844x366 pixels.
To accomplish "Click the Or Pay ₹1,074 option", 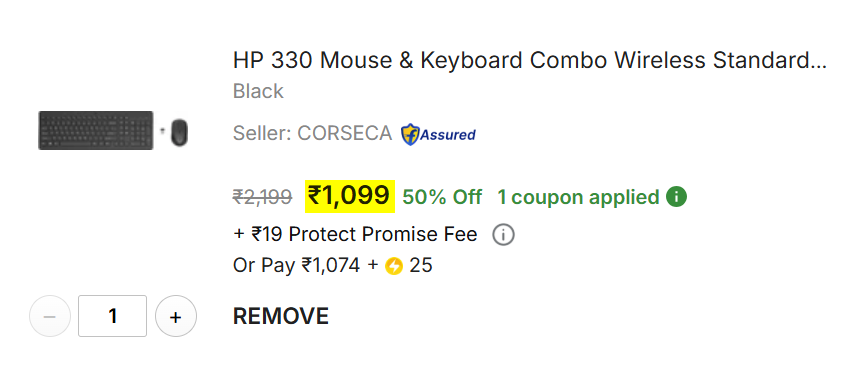I will point(296,265).
